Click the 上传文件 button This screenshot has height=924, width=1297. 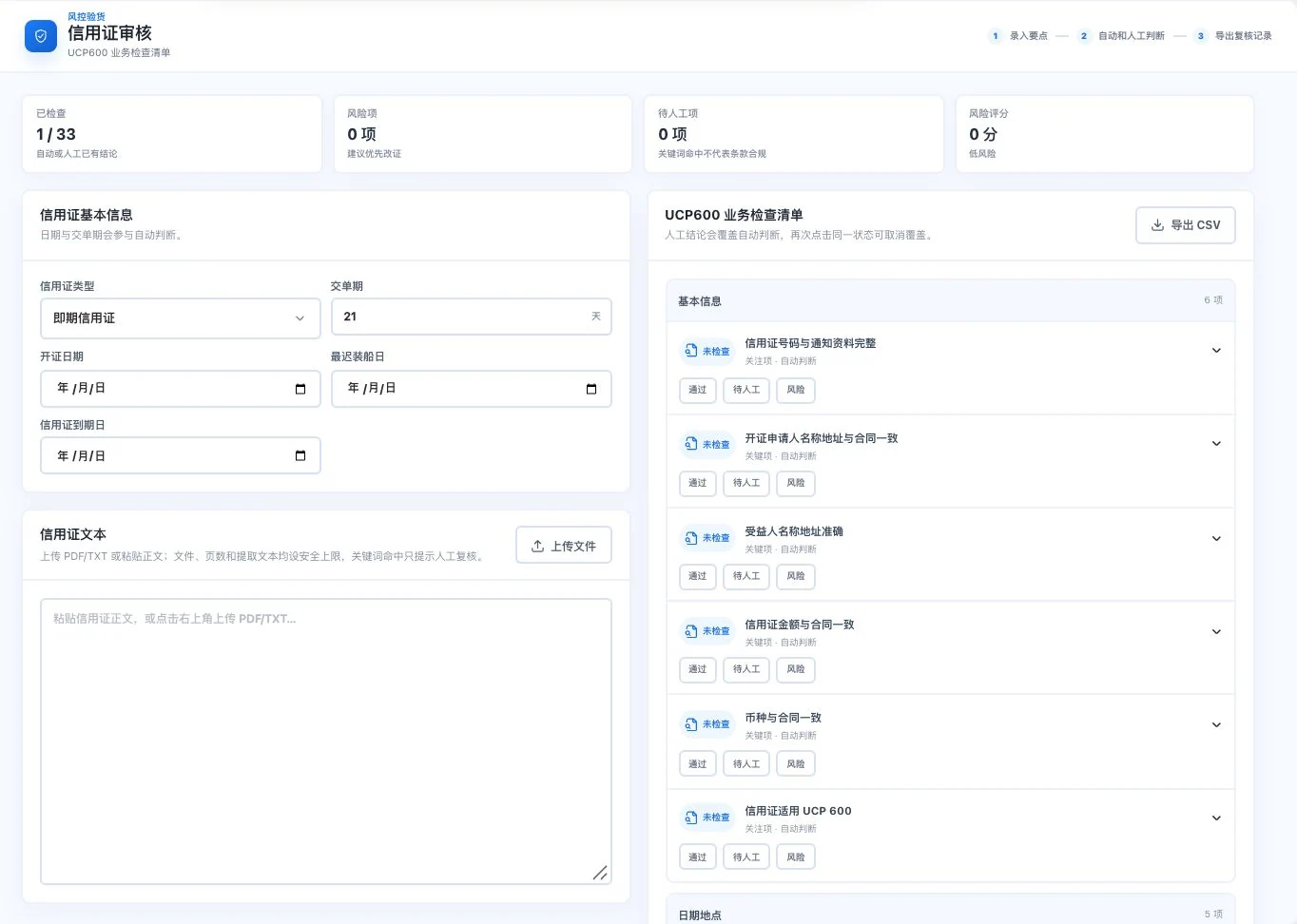(564, 546)
